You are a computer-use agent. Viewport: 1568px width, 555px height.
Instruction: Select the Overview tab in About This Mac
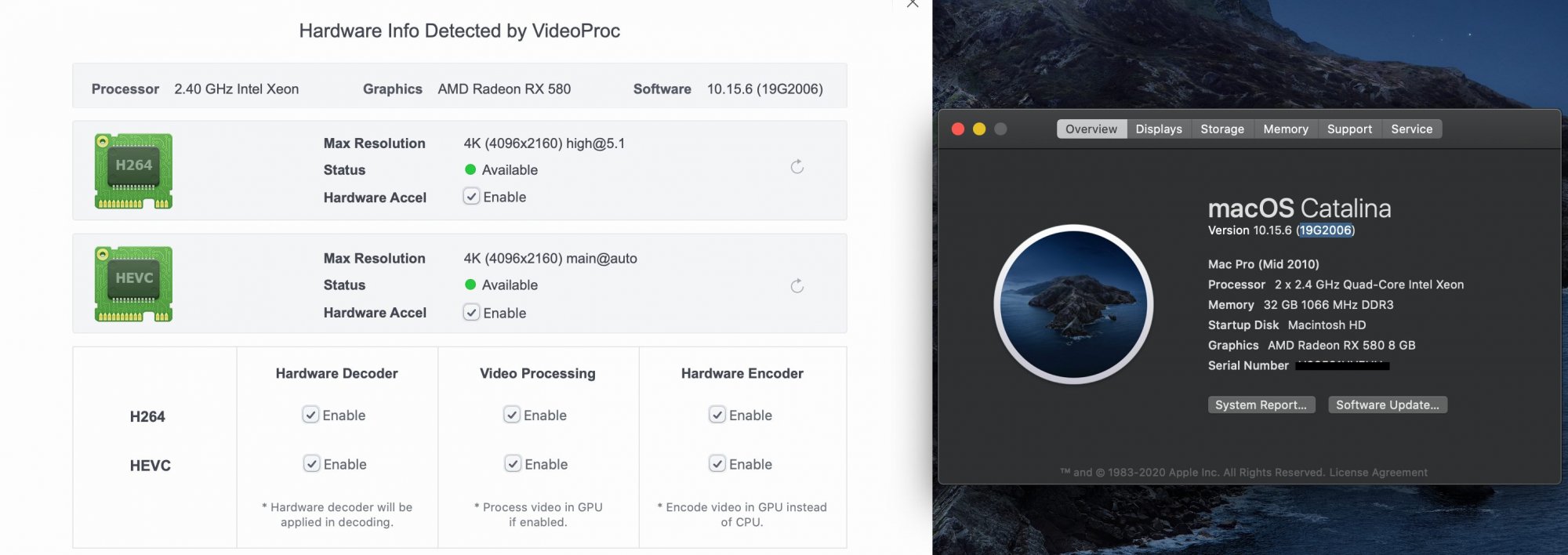[x=1091, y=129]
